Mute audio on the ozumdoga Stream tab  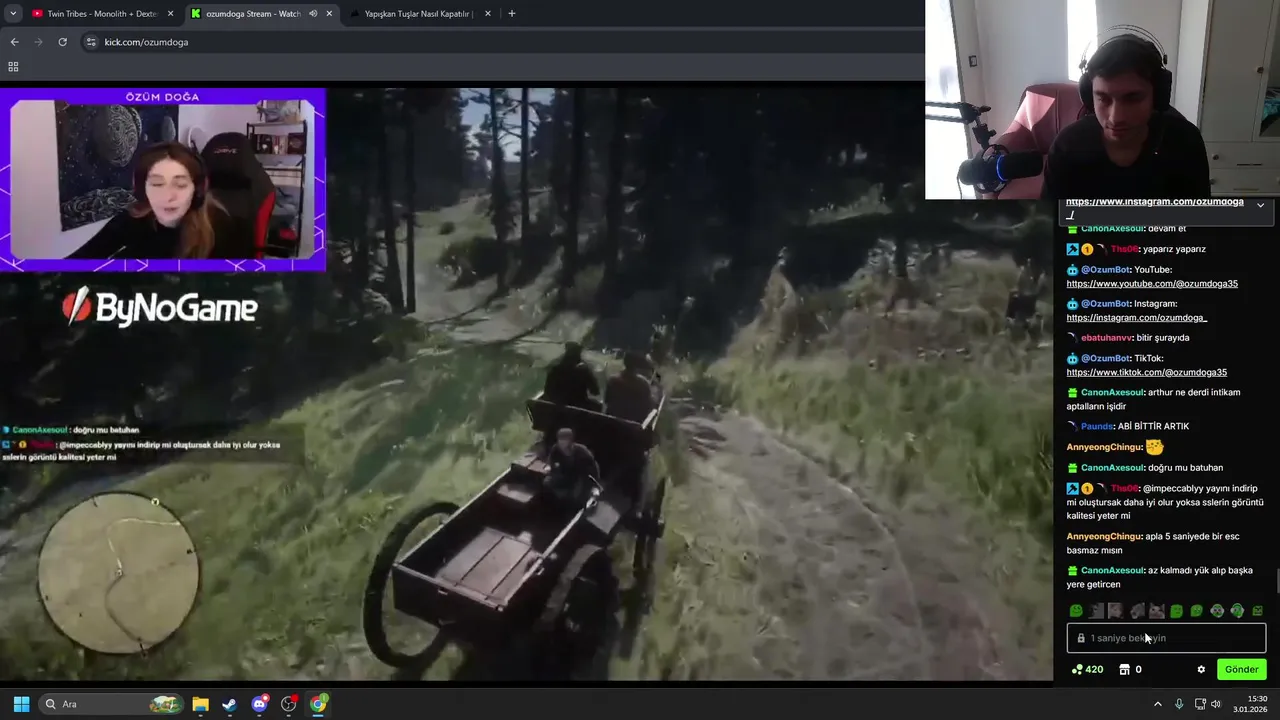coord(313,14)
